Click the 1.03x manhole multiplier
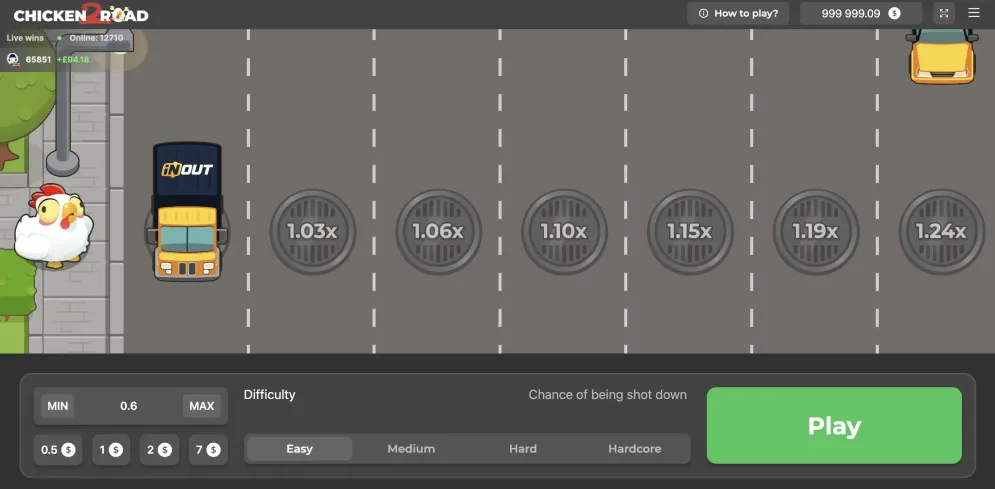This screenshot has width=995, height=489. pyautogui.click(x=312, y=231)
